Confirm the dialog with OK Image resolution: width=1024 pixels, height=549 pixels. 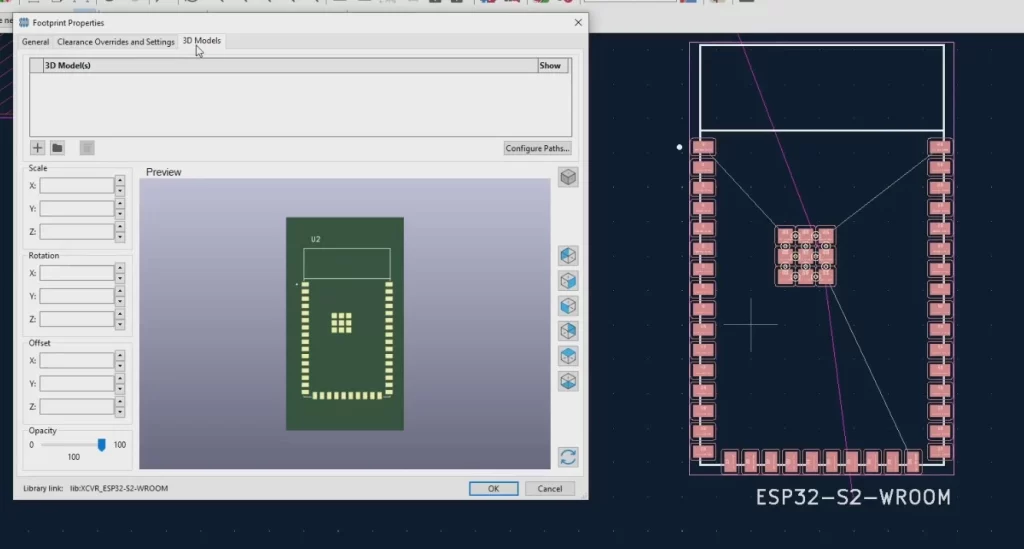[494, 488]
